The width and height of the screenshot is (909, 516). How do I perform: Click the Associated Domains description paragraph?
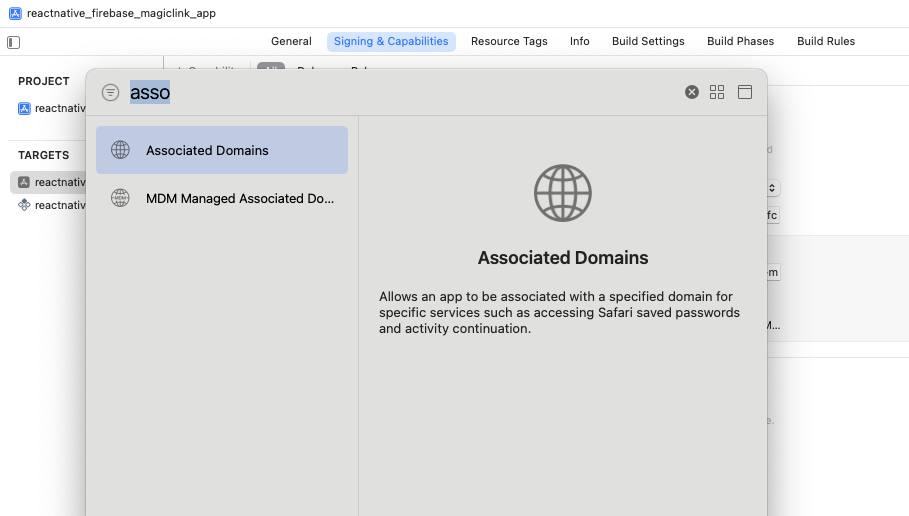pyautogui.click(x=559, y=312)
